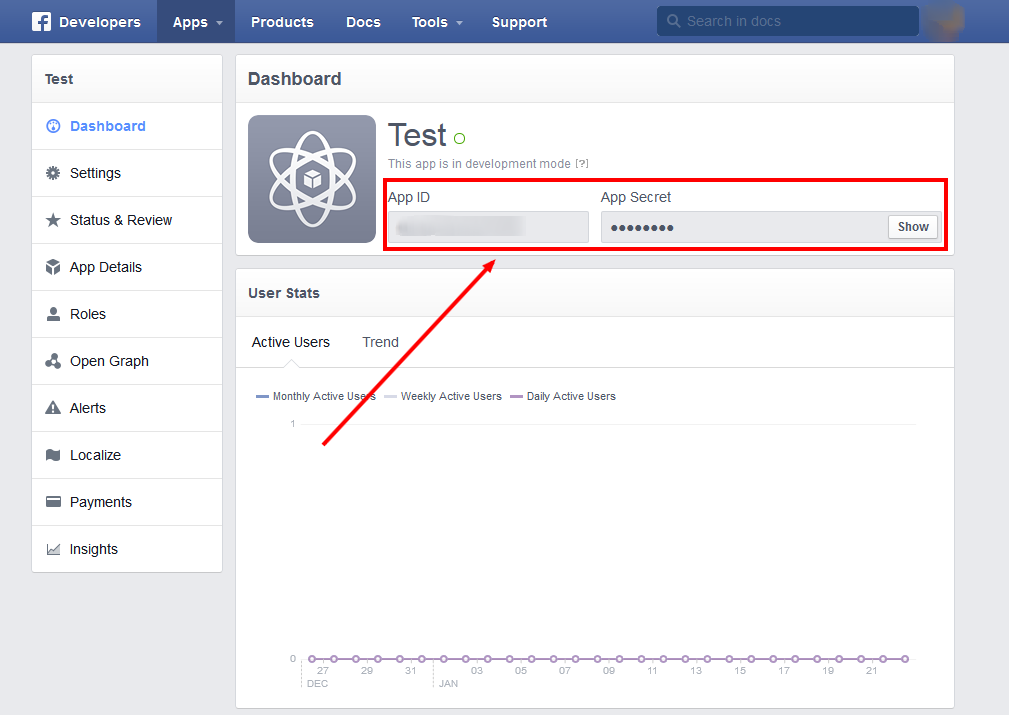Click the Search in docs field

[788, 21]
